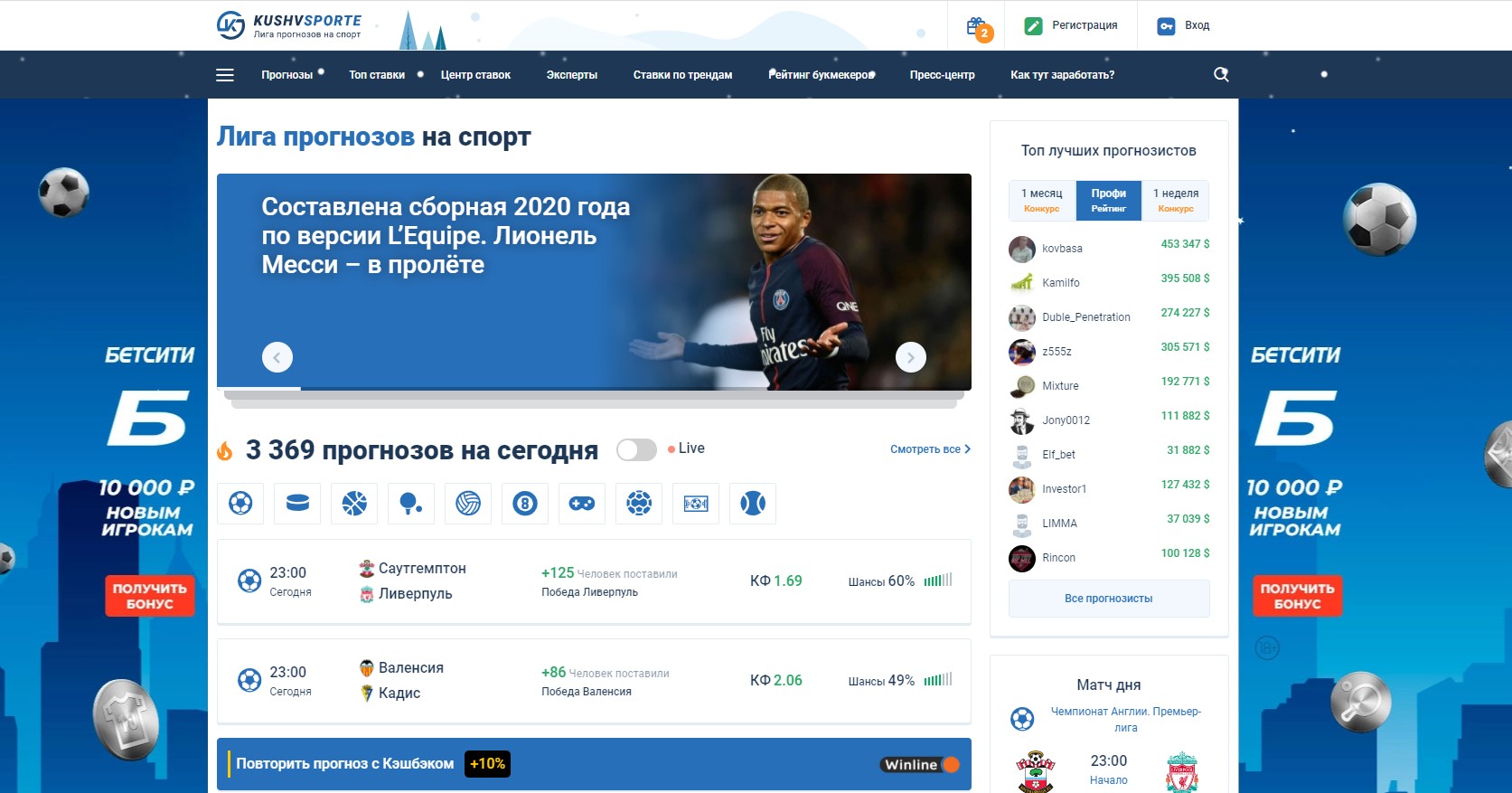
Task: Go to previous banner slide
Action: point(277,357)
